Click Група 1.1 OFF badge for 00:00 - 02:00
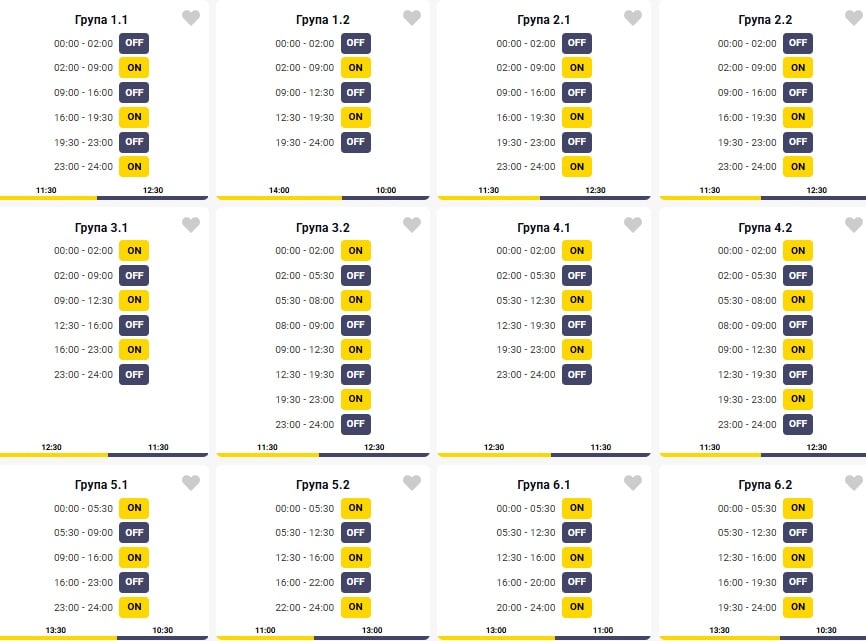Screen dimensions: 866x641 (x=134, y=43)
